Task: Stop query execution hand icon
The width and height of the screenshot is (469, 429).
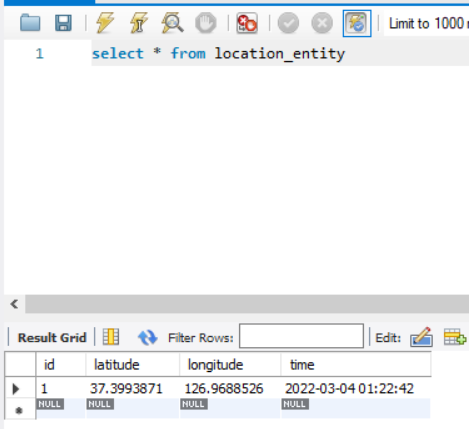Action: click(x=206, y=23)
